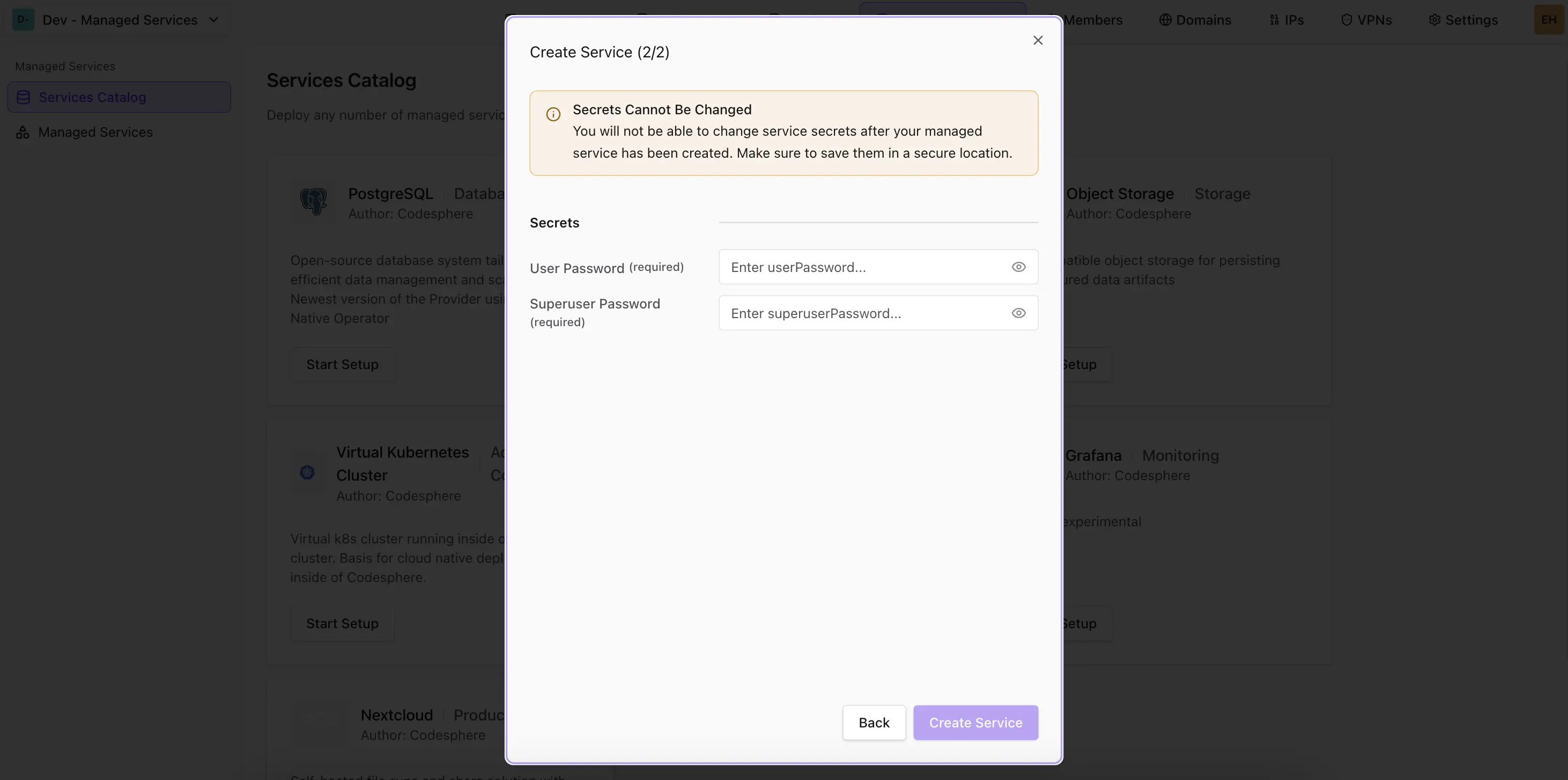Select the Services Catalog database icon in sidebar

[x=23, y=97]
